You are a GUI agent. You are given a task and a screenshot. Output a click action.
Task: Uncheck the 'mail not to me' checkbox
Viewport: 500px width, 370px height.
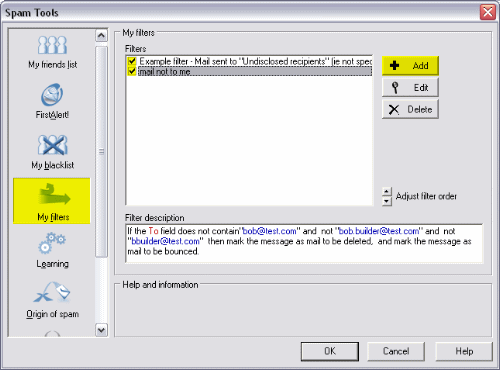point(132,71)
